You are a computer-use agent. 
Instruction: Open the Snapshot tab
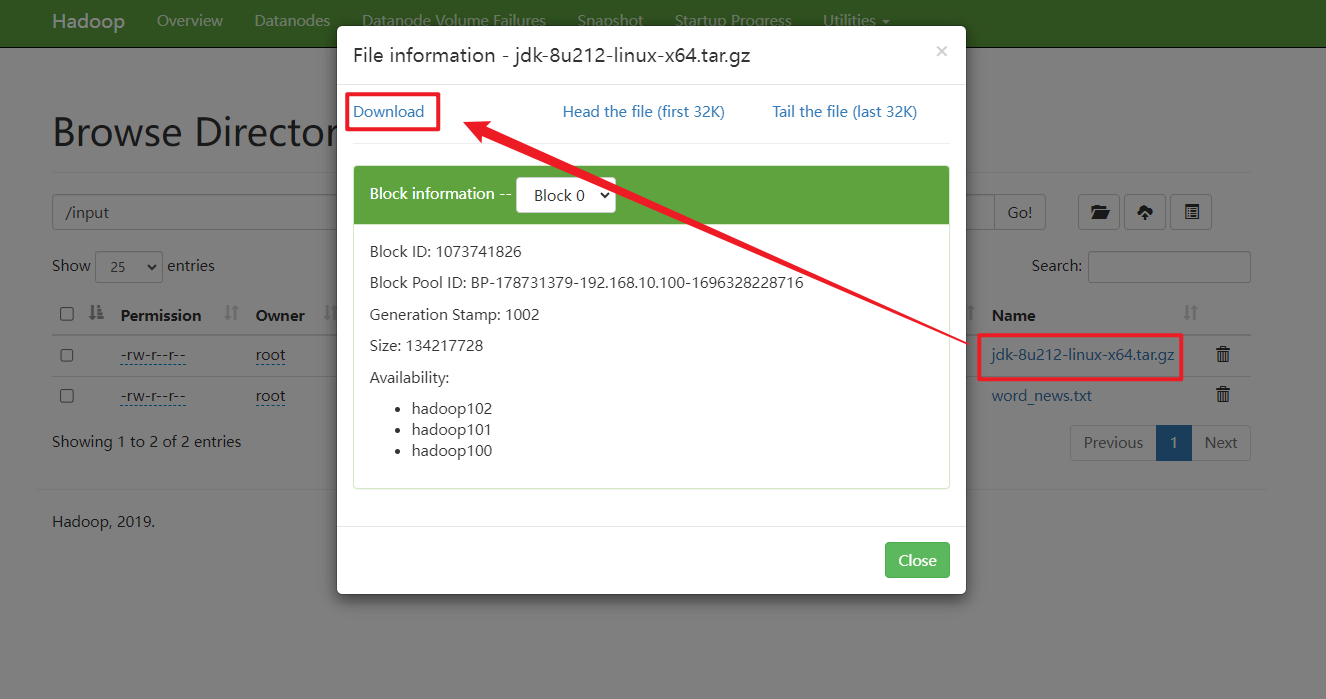pos(610,20)
